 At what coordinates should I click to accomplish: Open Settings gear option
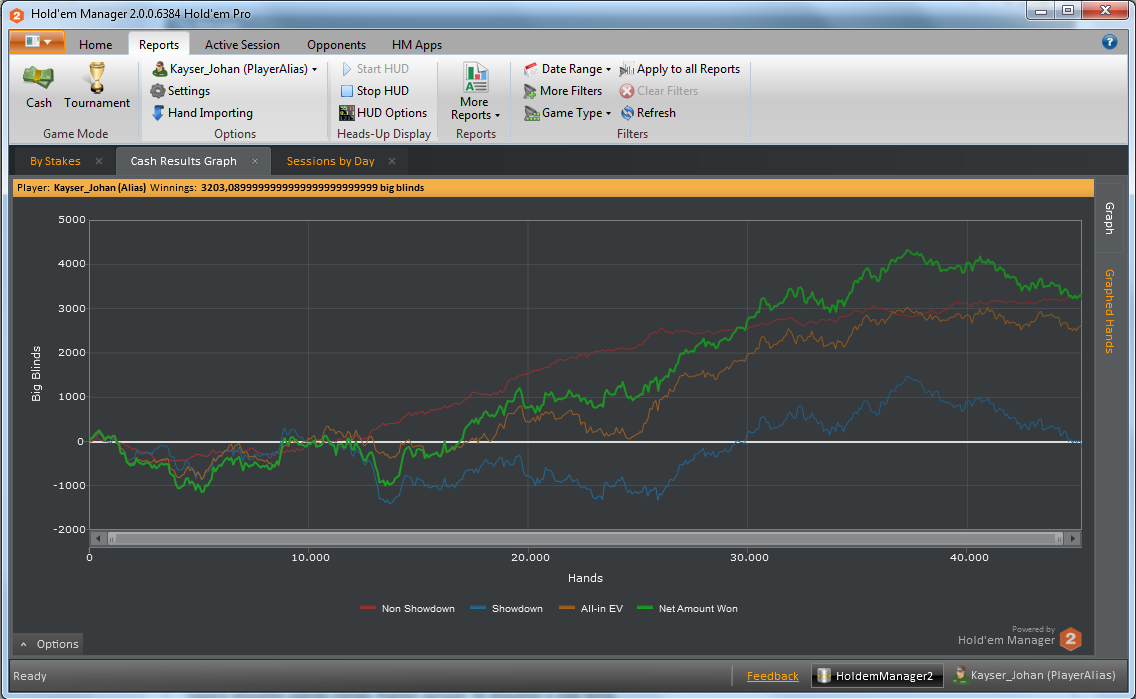pyautogui.click(x=180, y=91)
